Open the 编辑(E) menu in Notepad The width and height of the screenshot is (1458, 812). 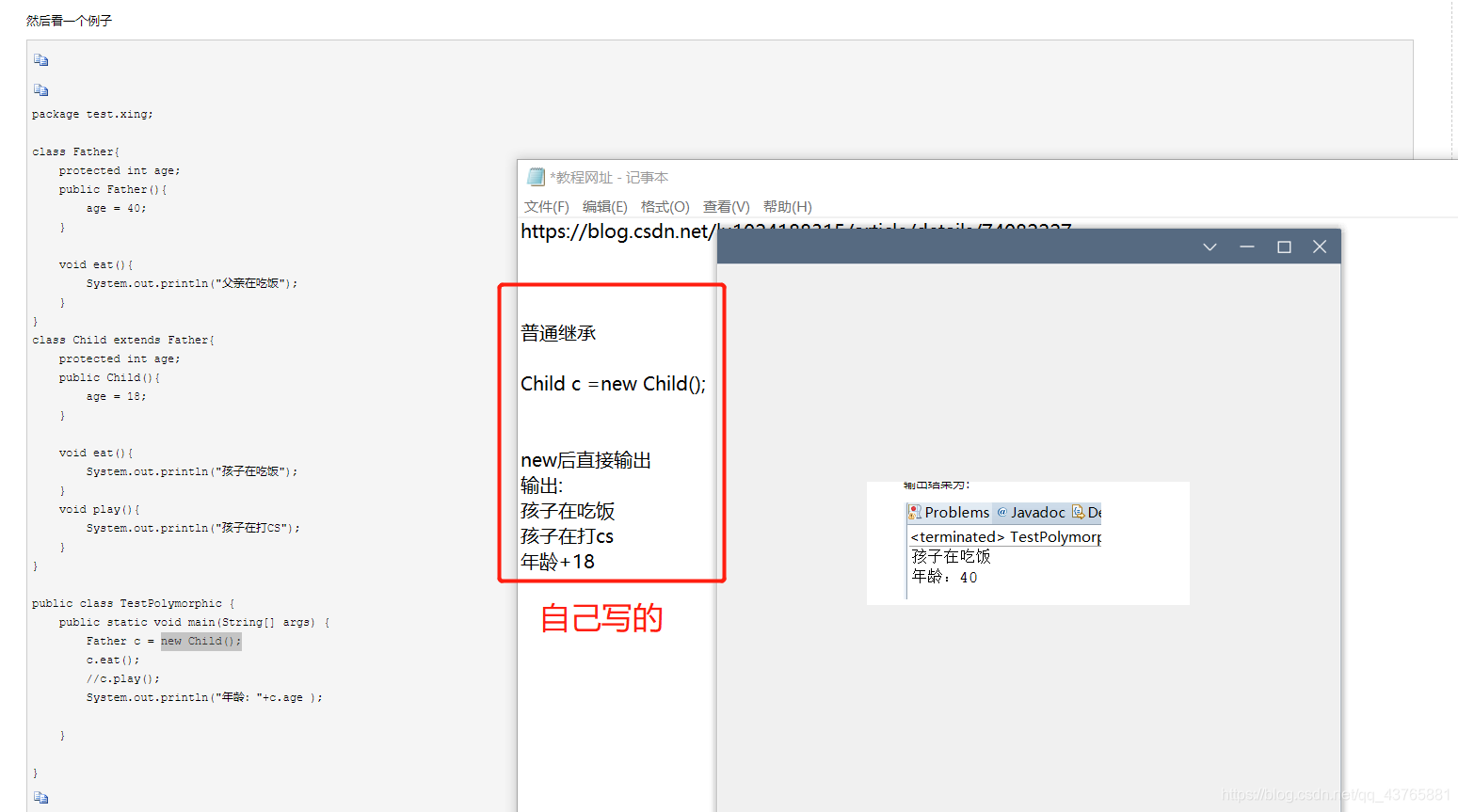tap(605, 207)
